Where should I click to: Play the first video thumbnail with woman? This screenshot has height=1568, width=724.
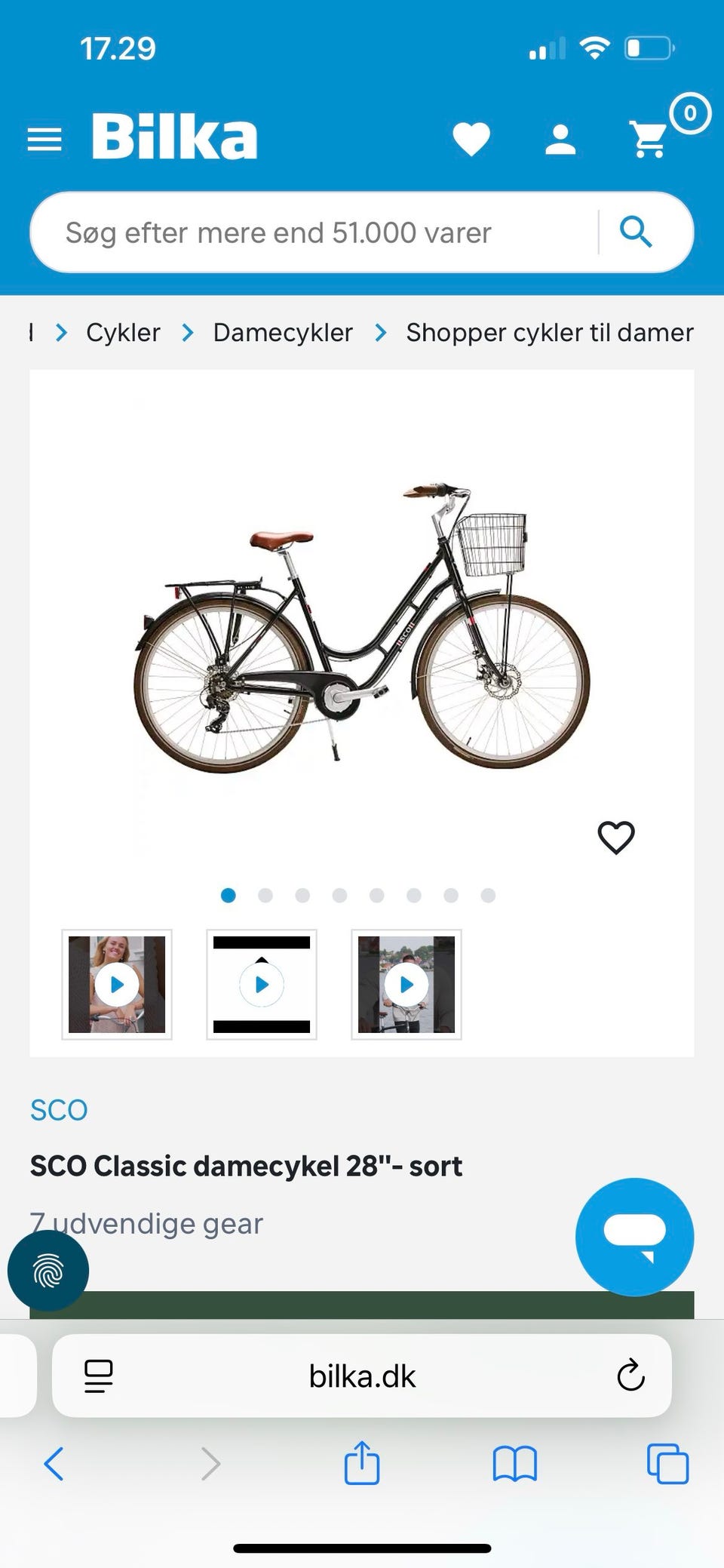(x=117, y=985)
